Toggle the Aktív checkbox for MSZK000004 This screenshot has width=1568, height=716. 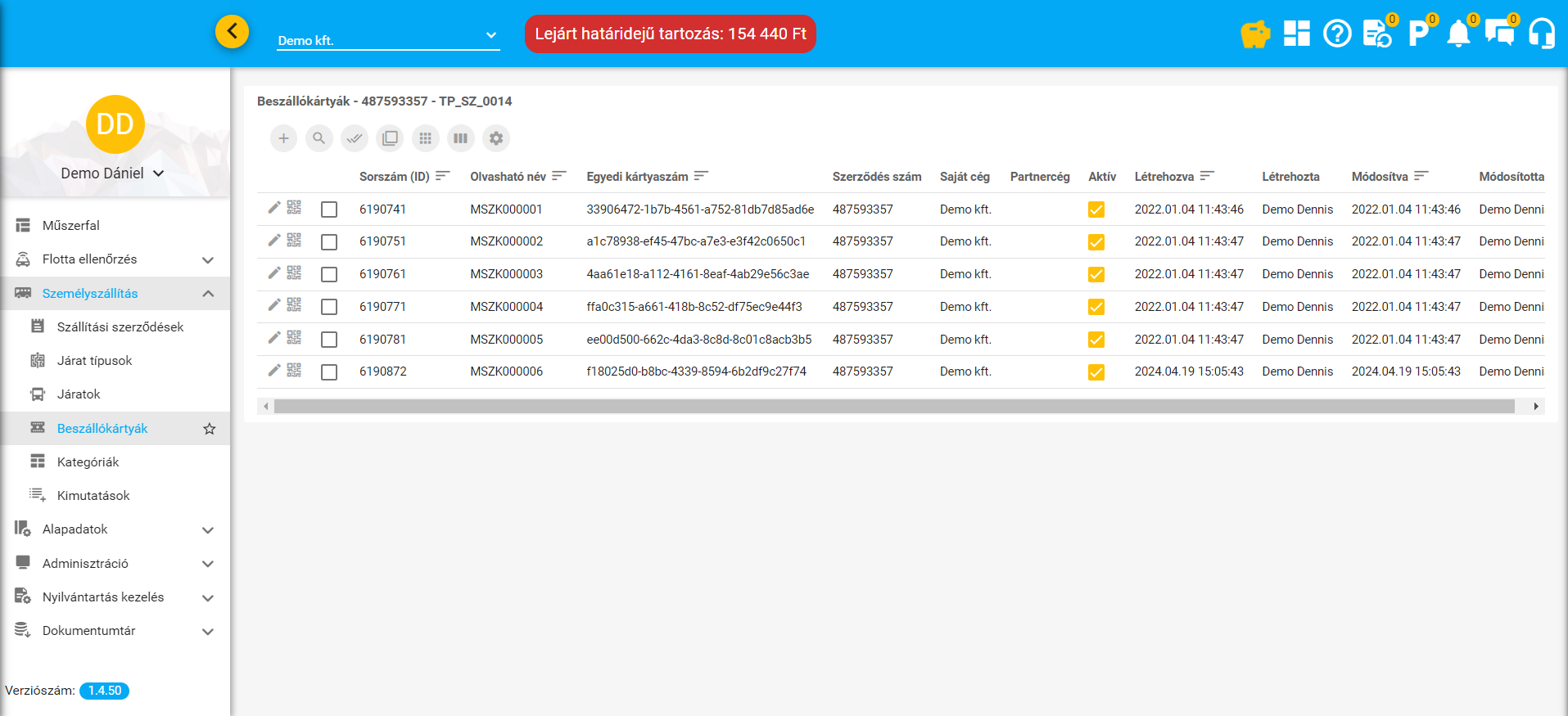[1096, 307]
